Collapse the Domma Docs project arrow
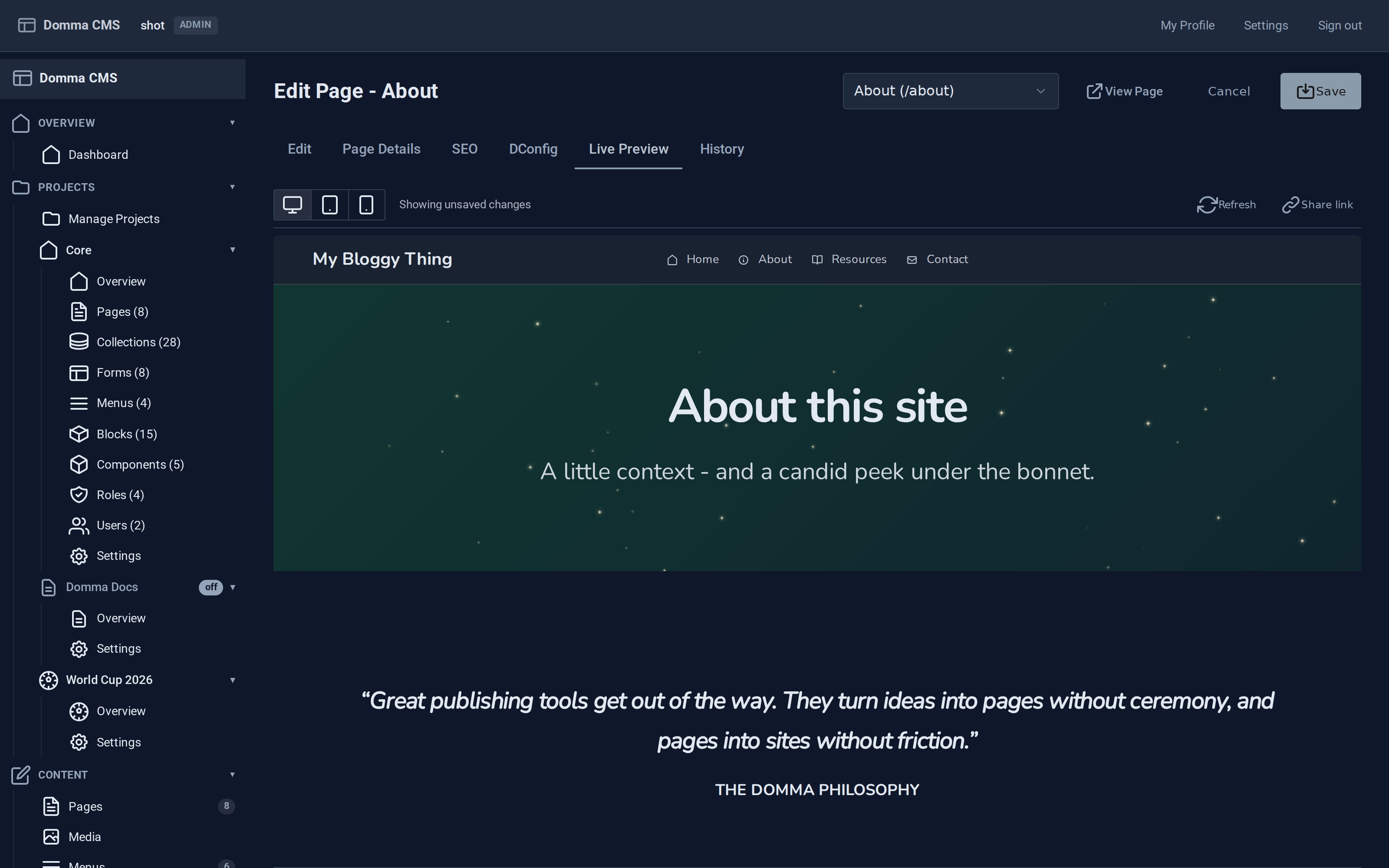This screenshot has height=868, width=1389. pyautogui.click(x=233, y=587)
